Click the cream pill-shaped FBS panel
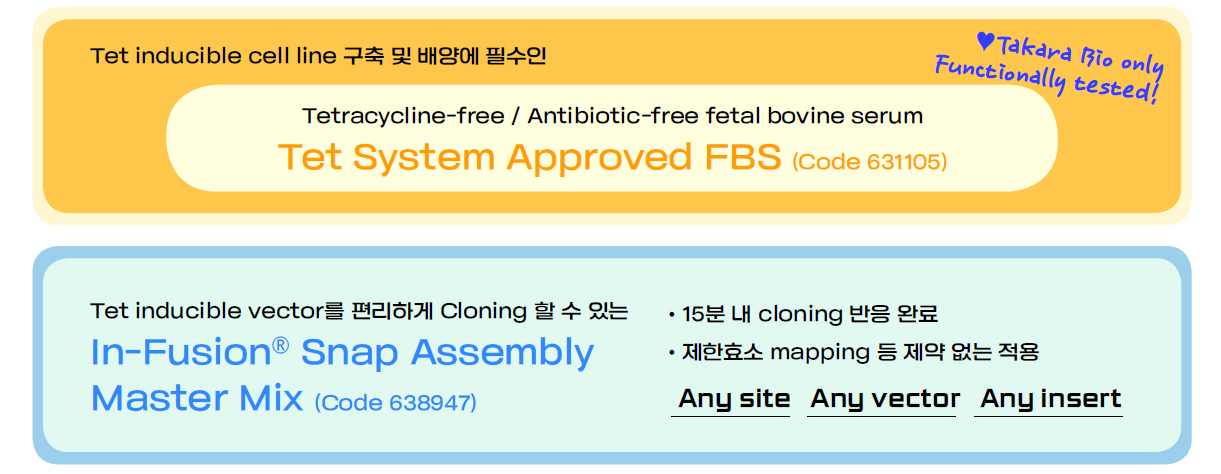Image resolution: width=1221 pixels, height=474 pixels. tap(611, 138)
